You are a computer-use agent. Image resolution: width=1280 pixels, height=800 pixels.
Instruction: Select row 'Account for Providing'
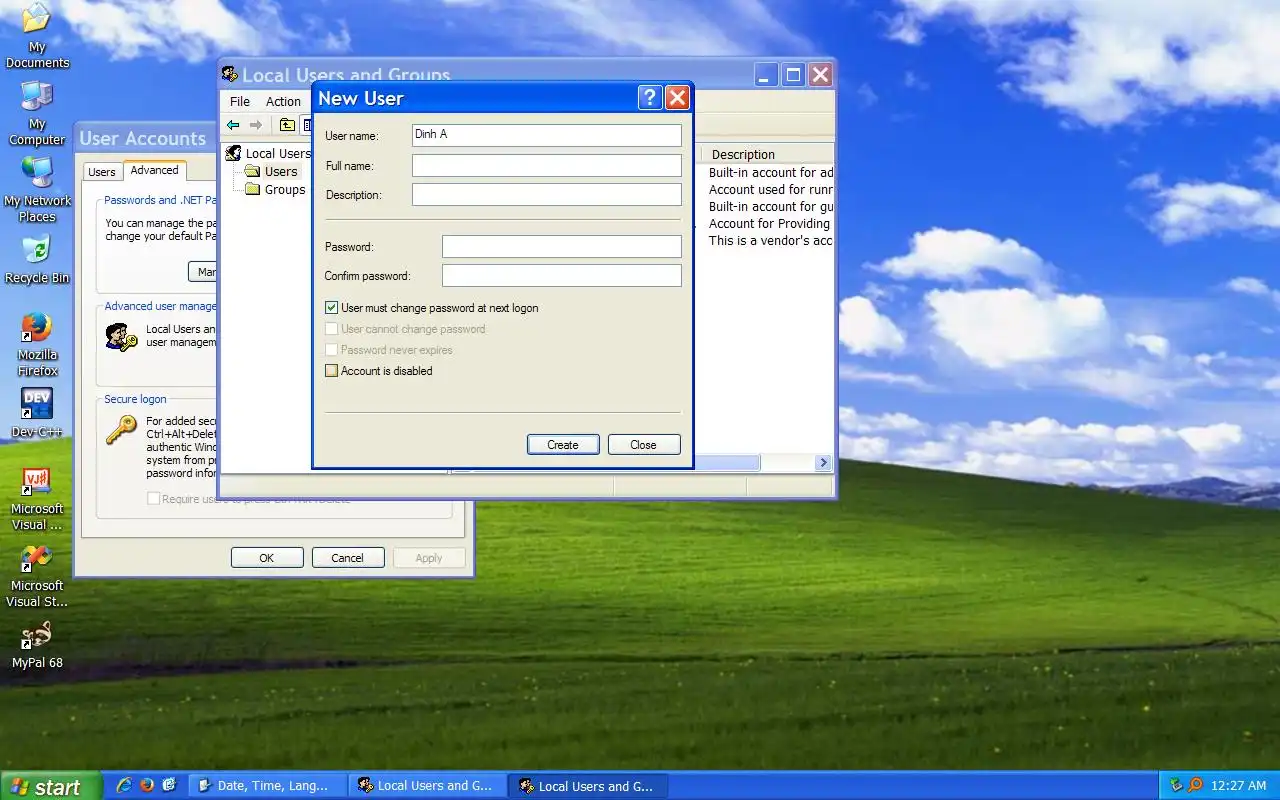tap(771, 224)
